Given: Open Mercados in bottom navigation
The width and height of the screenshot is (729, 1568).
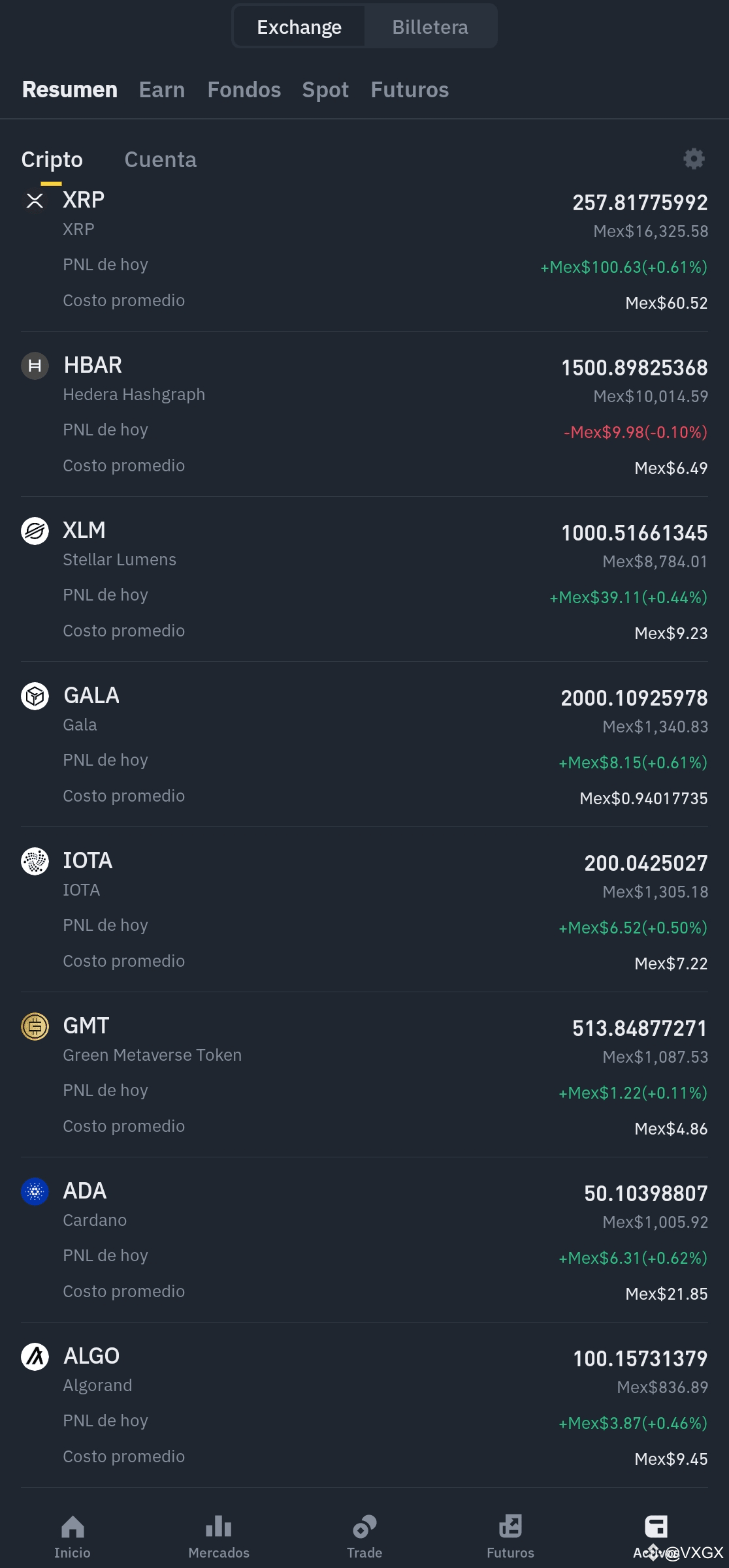Looking at the screenshot, I should pyautogui.click(x=218, y=1536).
